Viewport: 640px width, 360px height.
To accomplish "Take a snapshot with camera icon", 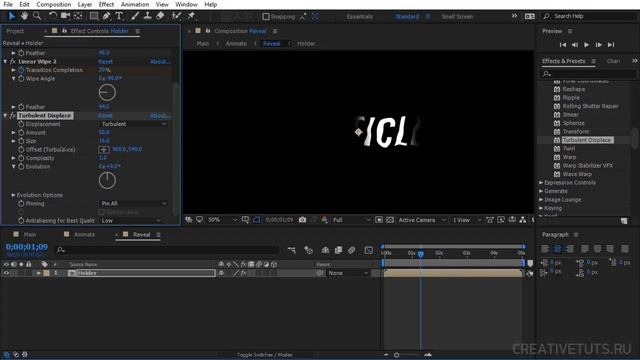I will tap(302, 220).
